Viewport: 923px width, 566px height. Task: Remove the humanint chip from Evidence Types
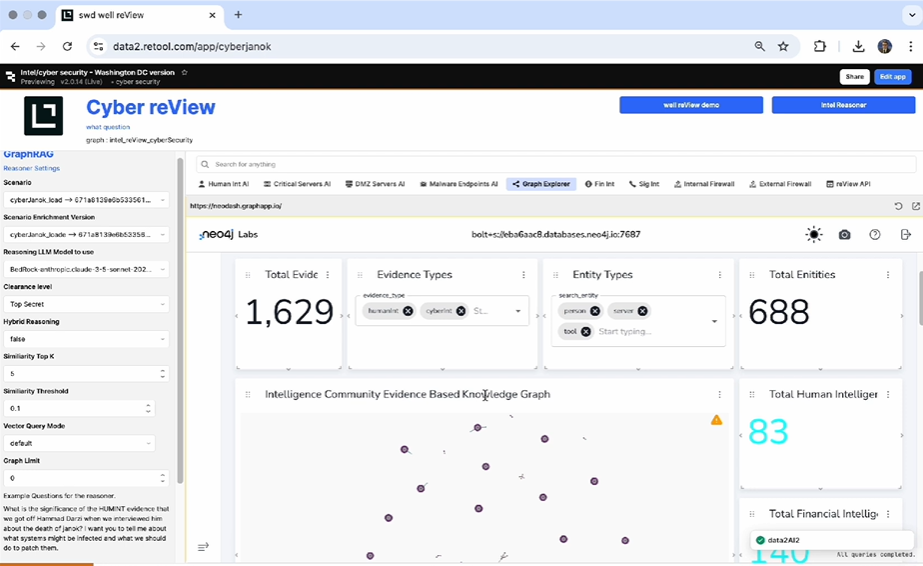click(407, 311)
